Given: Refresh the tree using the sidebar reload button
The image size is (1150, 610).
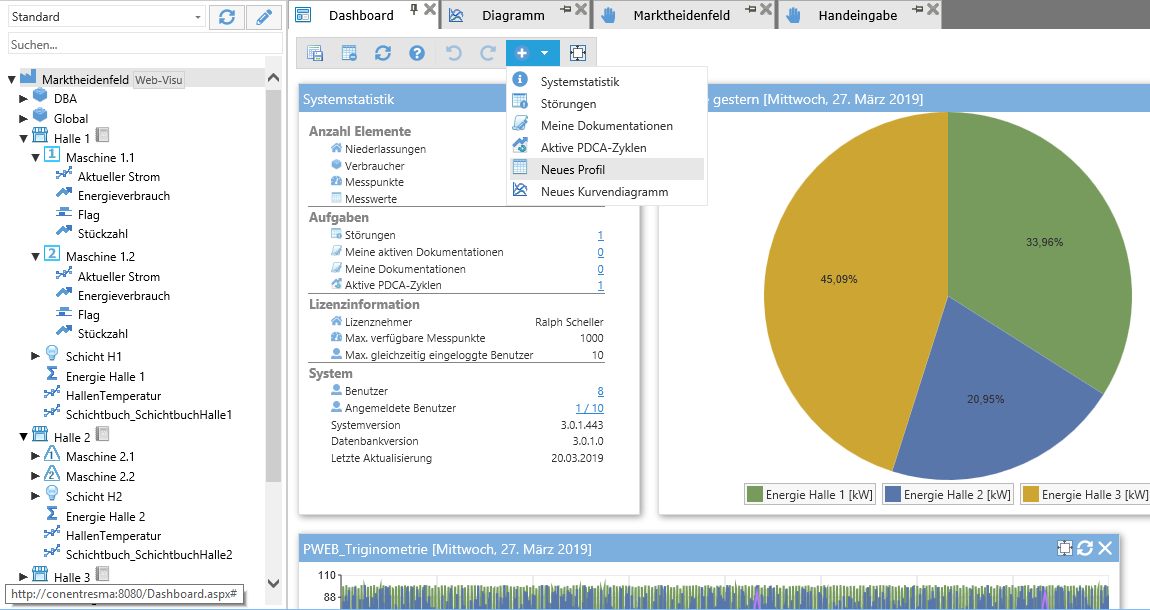Looking at the screenshot, I should tap(227, 17).
